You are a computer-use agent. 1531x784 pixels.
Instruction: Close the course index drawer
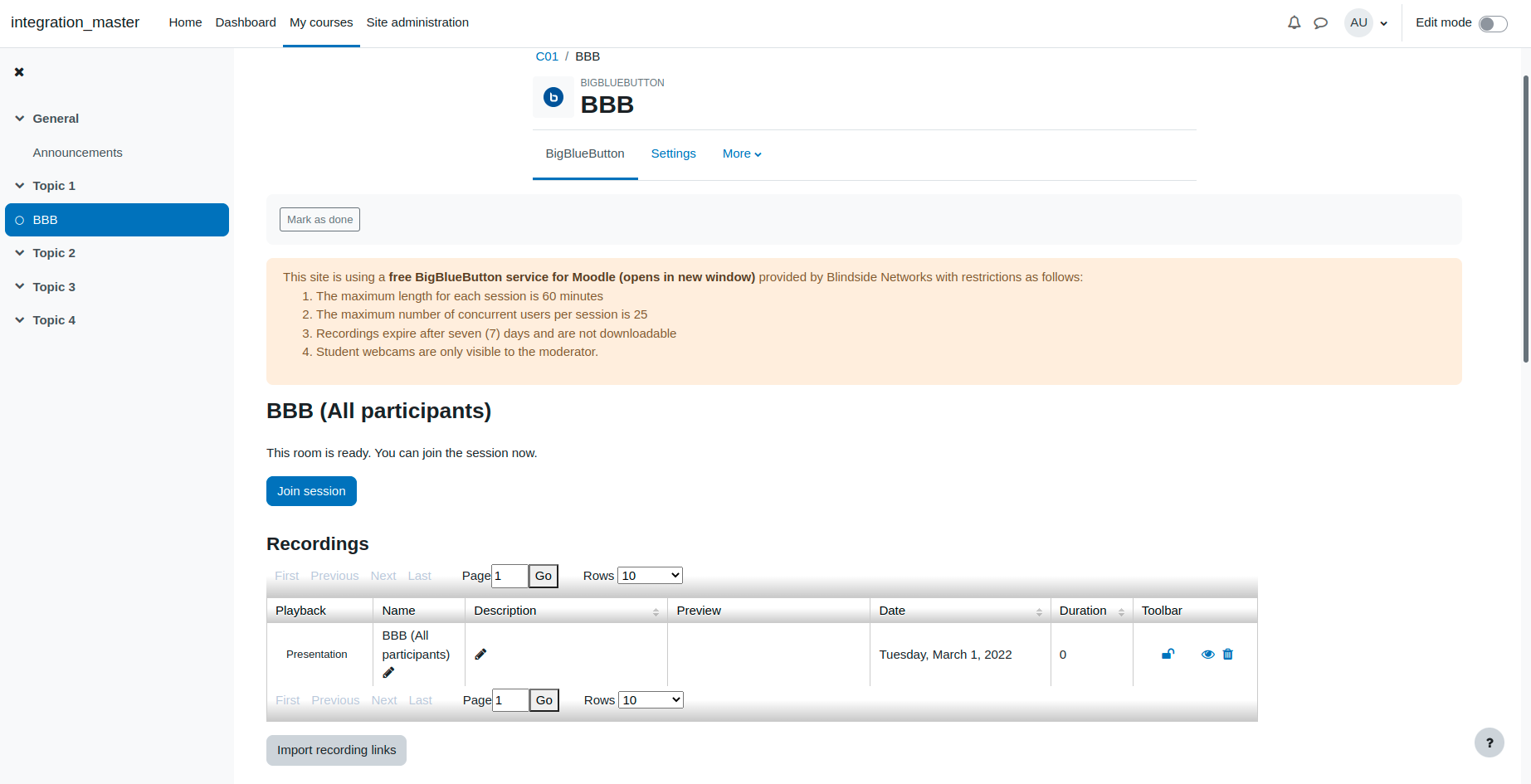(x=19, y=72)
